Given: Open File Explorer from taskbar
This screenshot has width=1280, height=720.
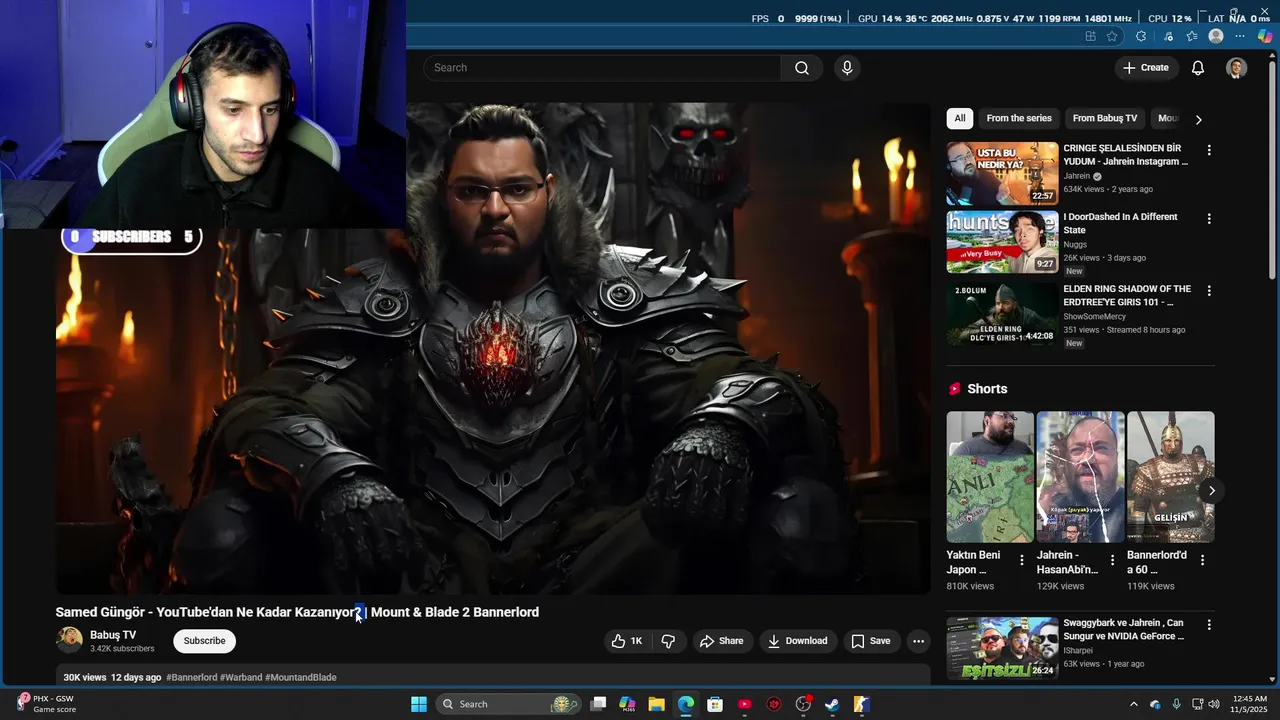Looking at the screenshot, I should point(656,704).
